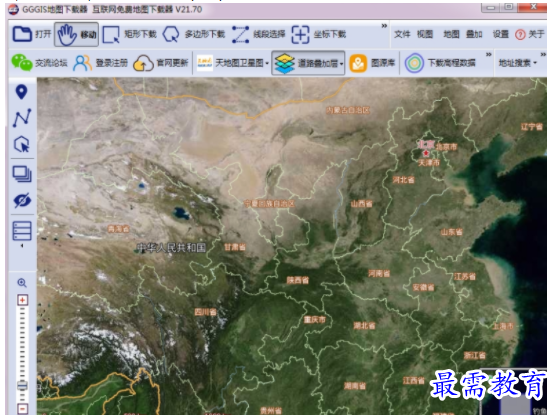Click the 安徽省 label on map
The width and height of the screenshot is (554, 416).
[423, 287]
